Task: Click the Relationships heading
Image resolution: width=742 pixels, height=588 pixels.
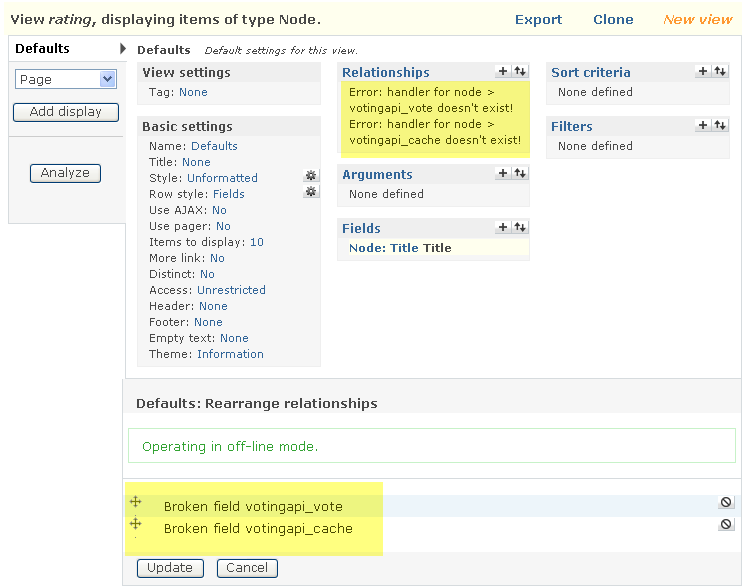Action: click(x=386, y=72)
